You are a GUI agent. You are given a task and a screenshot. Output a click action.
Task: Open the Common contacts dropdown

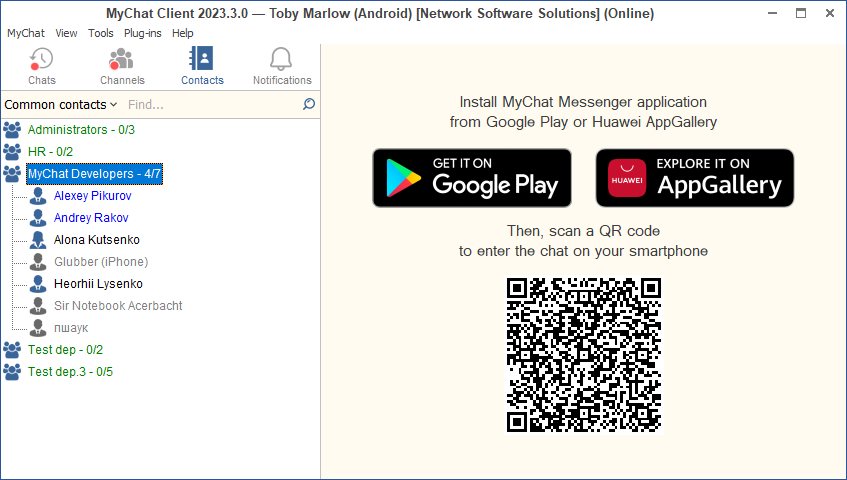click(60, 104)
